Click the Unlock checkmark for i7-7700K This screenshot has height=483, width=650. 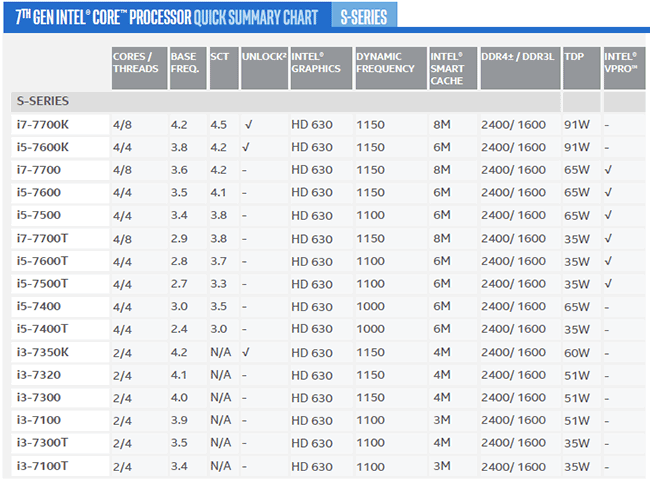click(247, 125)
